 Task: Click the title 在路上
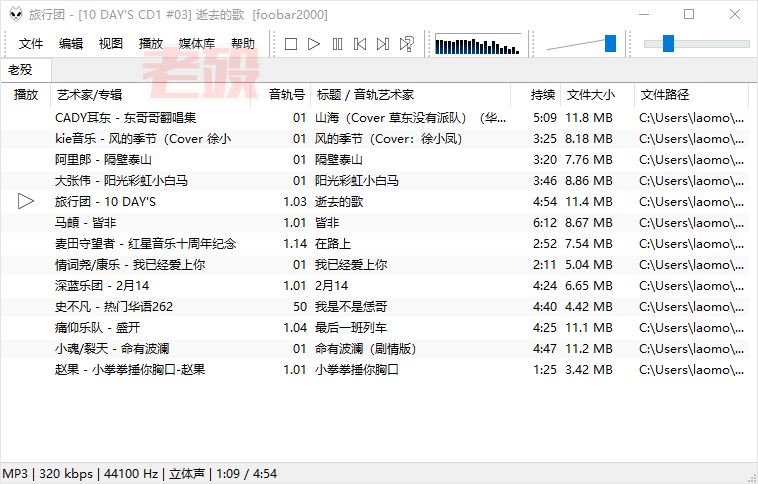pyautogui.click(x=333, y=244)
